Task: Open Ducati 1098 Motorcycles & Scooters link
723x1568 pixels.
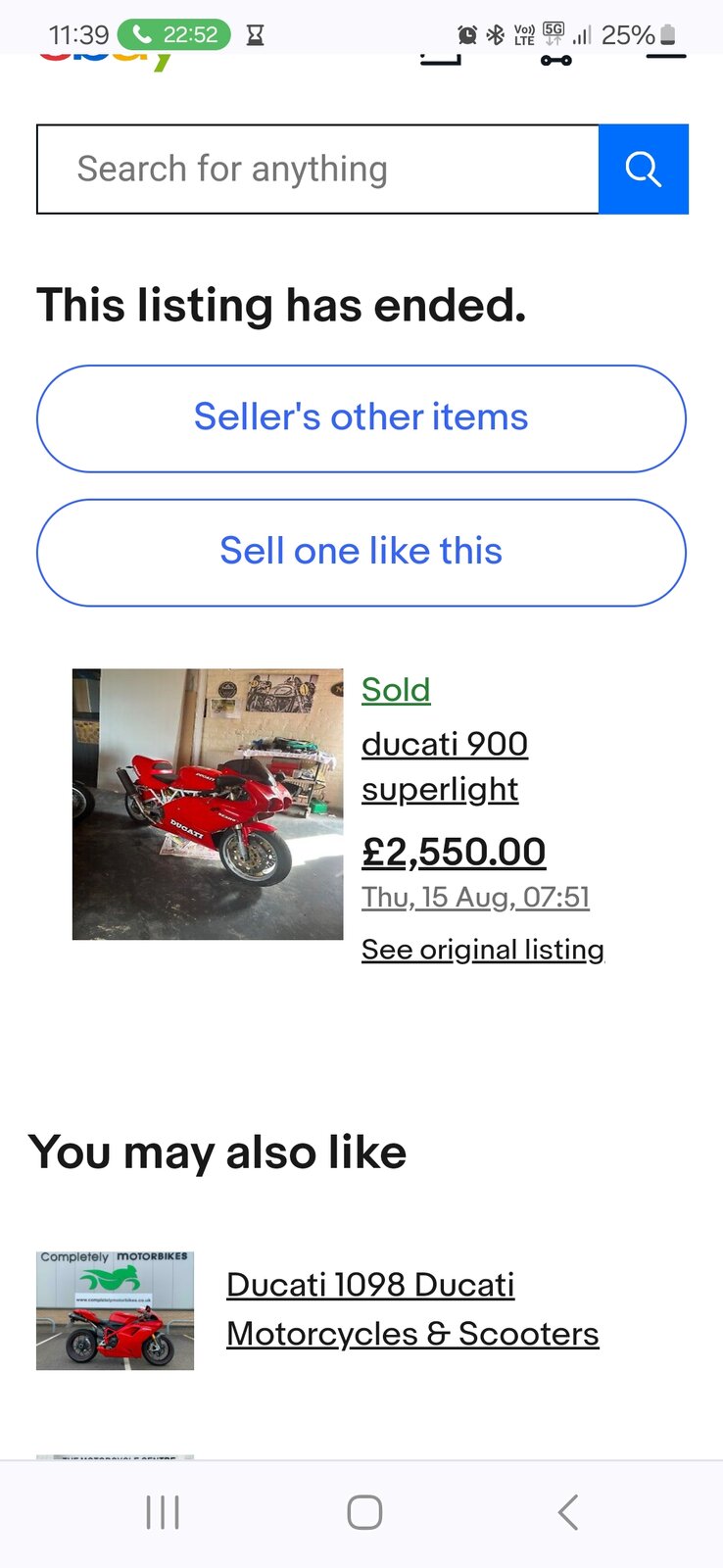Action: click(412, 1309)
